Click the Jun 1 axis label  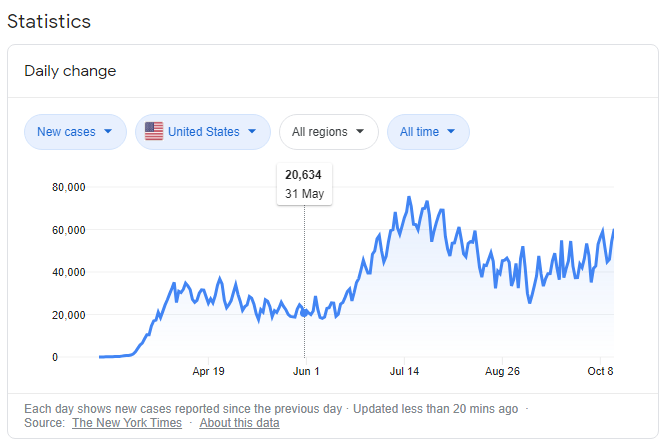coord(306,371)
